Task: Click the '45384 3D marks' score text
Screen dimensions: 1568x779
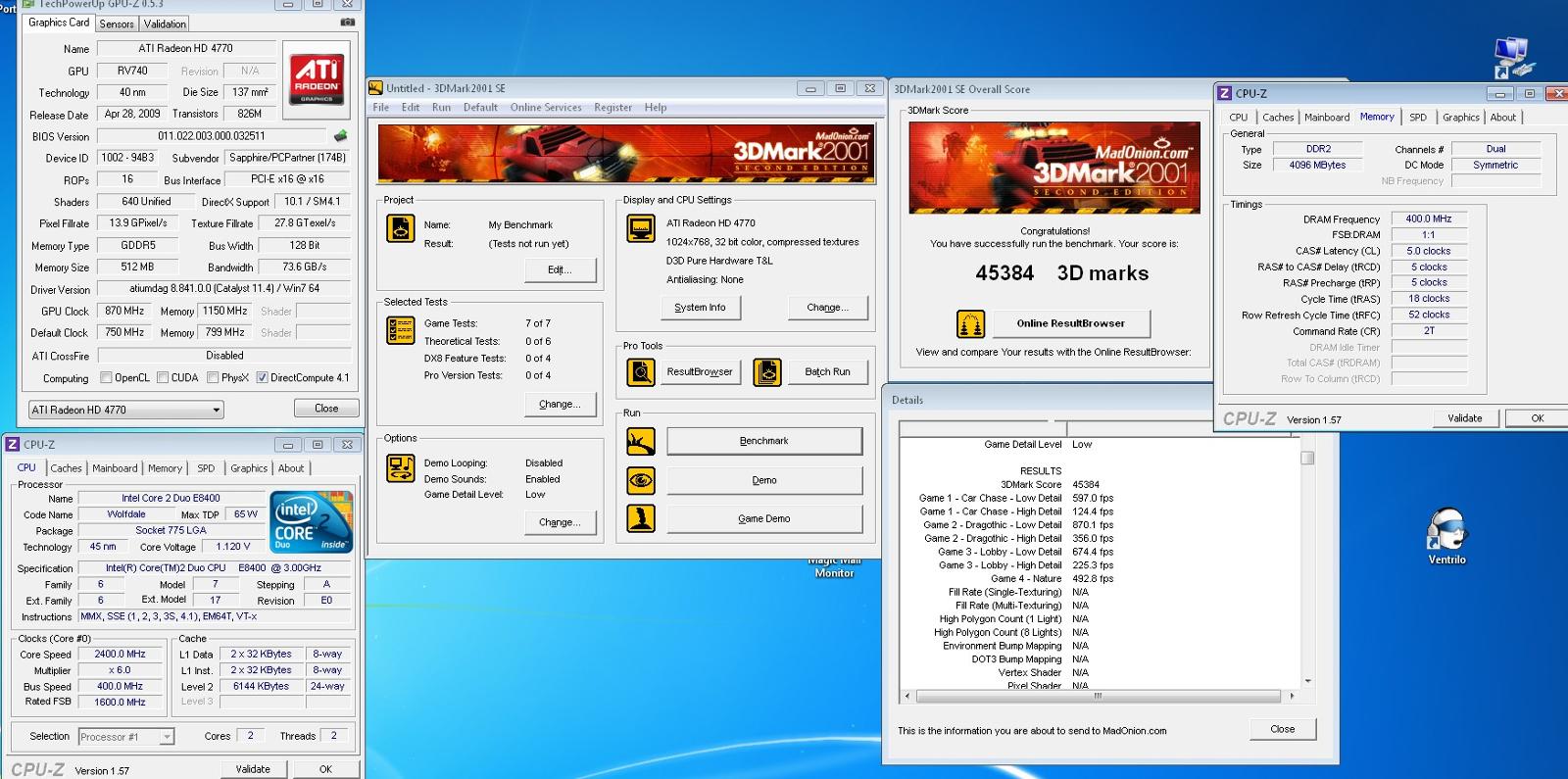Action: (1061, 273)
